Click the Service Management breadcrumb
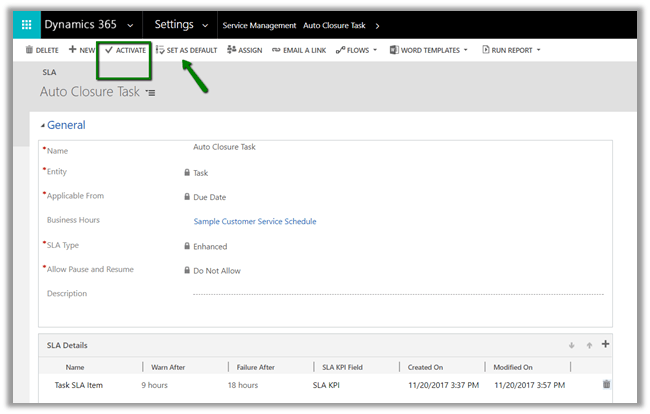Screen dimensions: 650x414 pyautogui.click(x=259, y=25)
